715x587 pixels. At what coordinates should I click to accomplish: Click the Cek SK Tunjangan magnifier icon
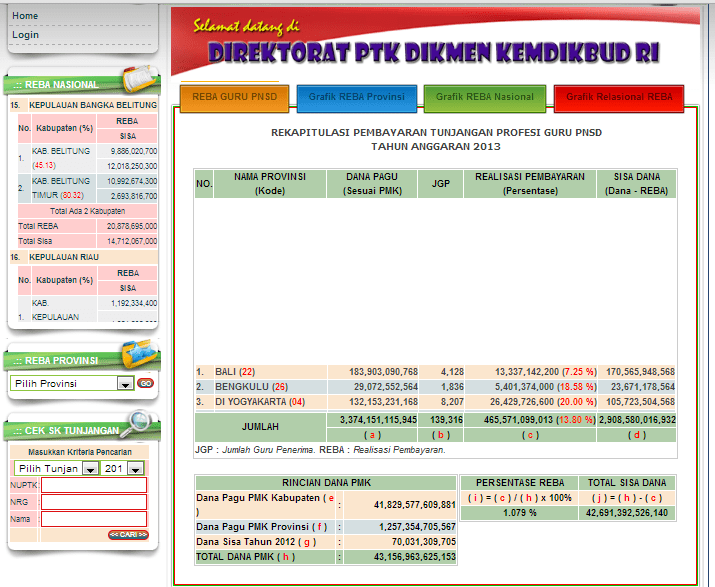coord(137,423)
